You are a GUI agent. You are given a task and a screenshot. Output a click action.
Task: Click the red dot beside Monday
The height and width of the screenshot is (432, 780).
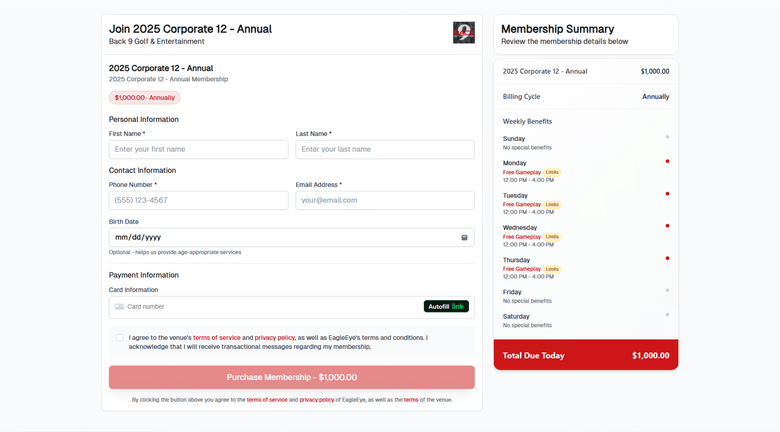tap(667, 161)
